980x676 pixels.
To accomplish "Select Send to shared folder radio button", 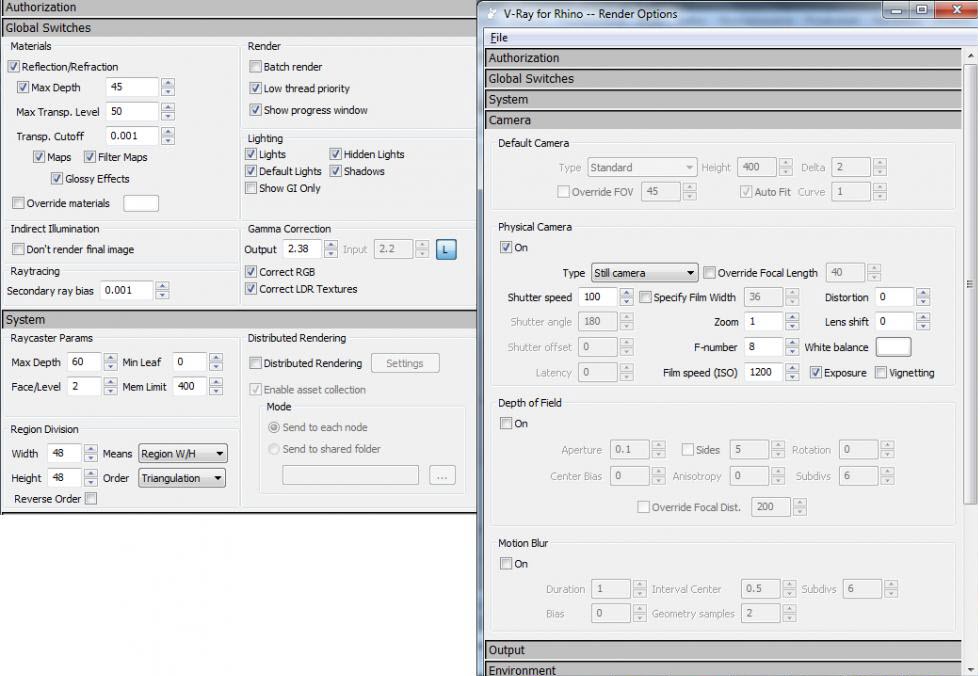I will click(274, 449).
